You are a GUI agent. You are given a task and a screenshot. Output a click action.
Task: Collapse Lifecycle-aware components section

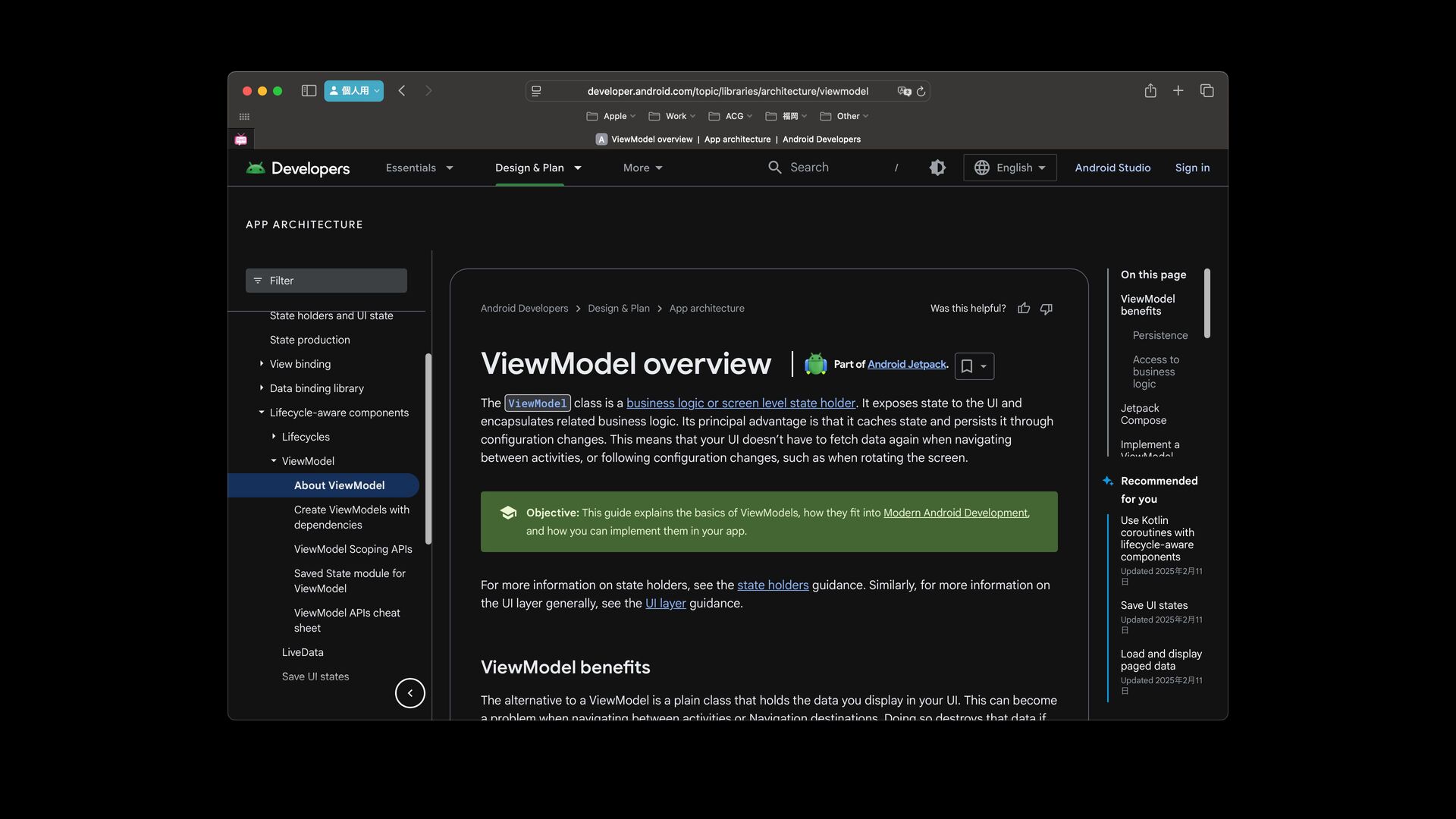[x=262, y=413]
